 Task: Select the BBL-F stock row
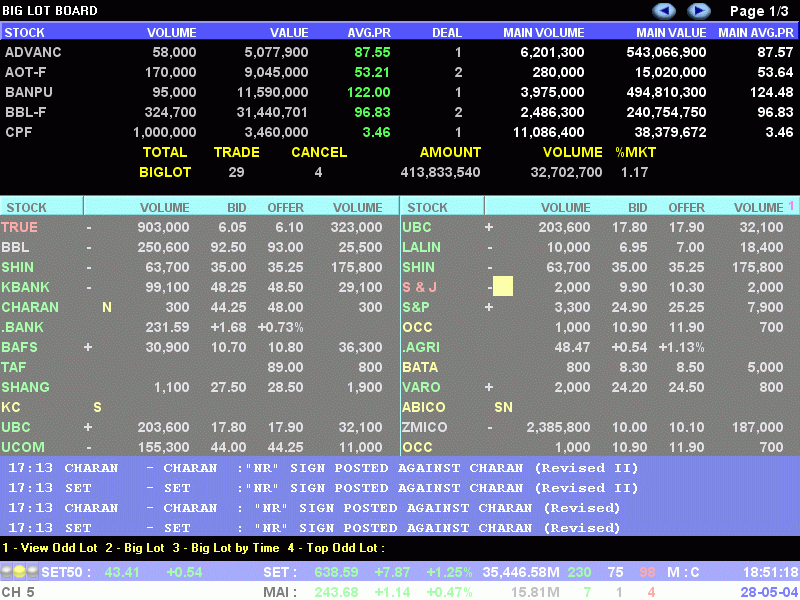[x=400, y=112]
